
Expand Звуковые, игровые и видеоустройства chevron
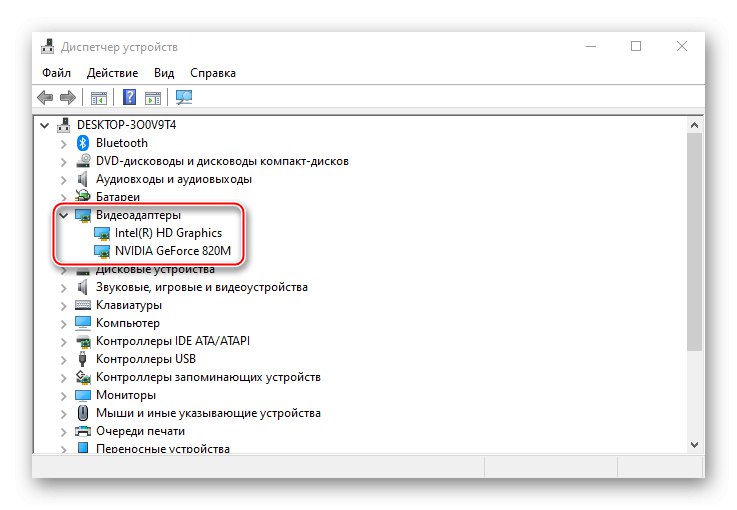(63, 288)
